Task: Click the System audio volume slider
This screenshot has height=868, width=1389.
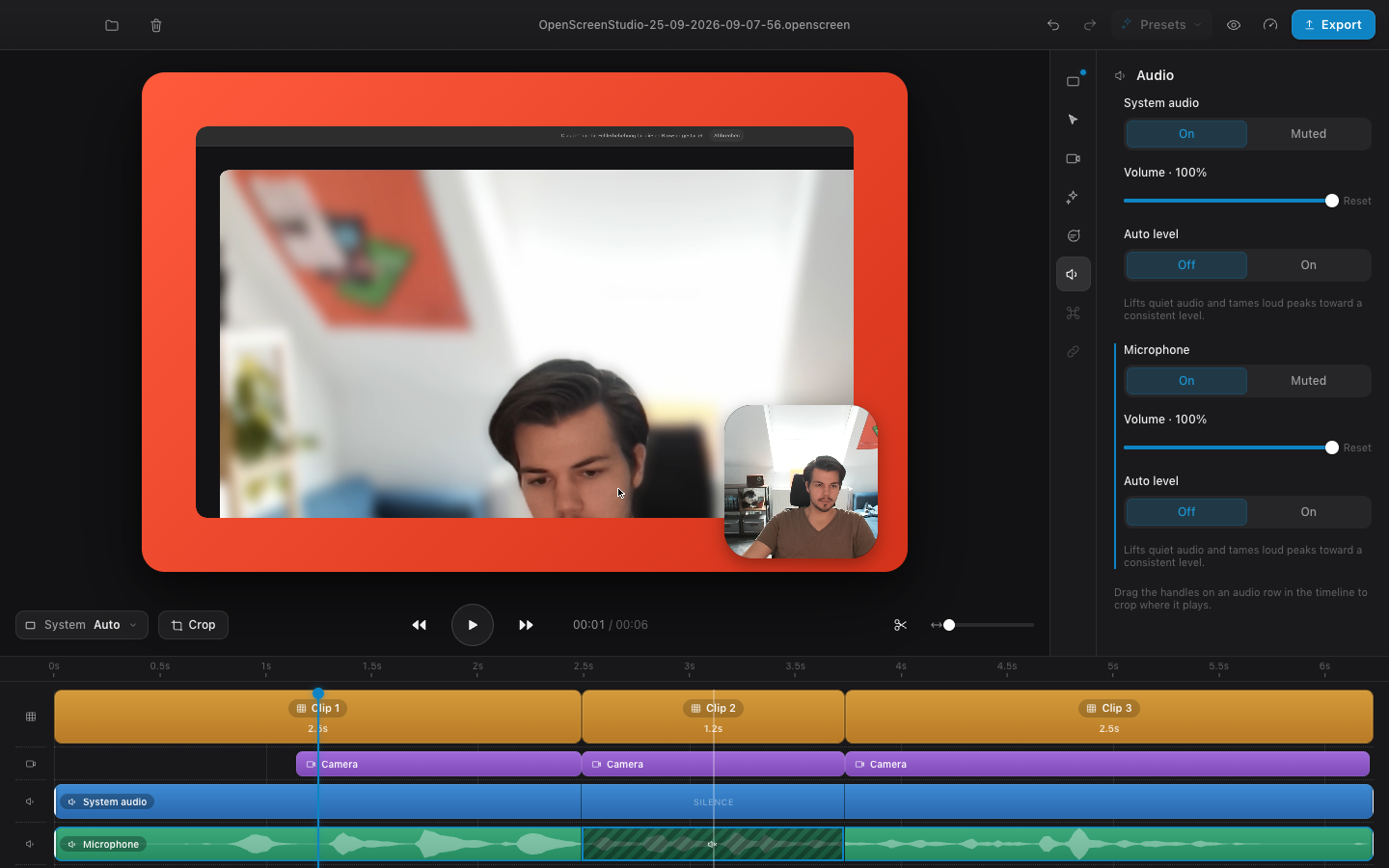Action: tap(1231, 201)
